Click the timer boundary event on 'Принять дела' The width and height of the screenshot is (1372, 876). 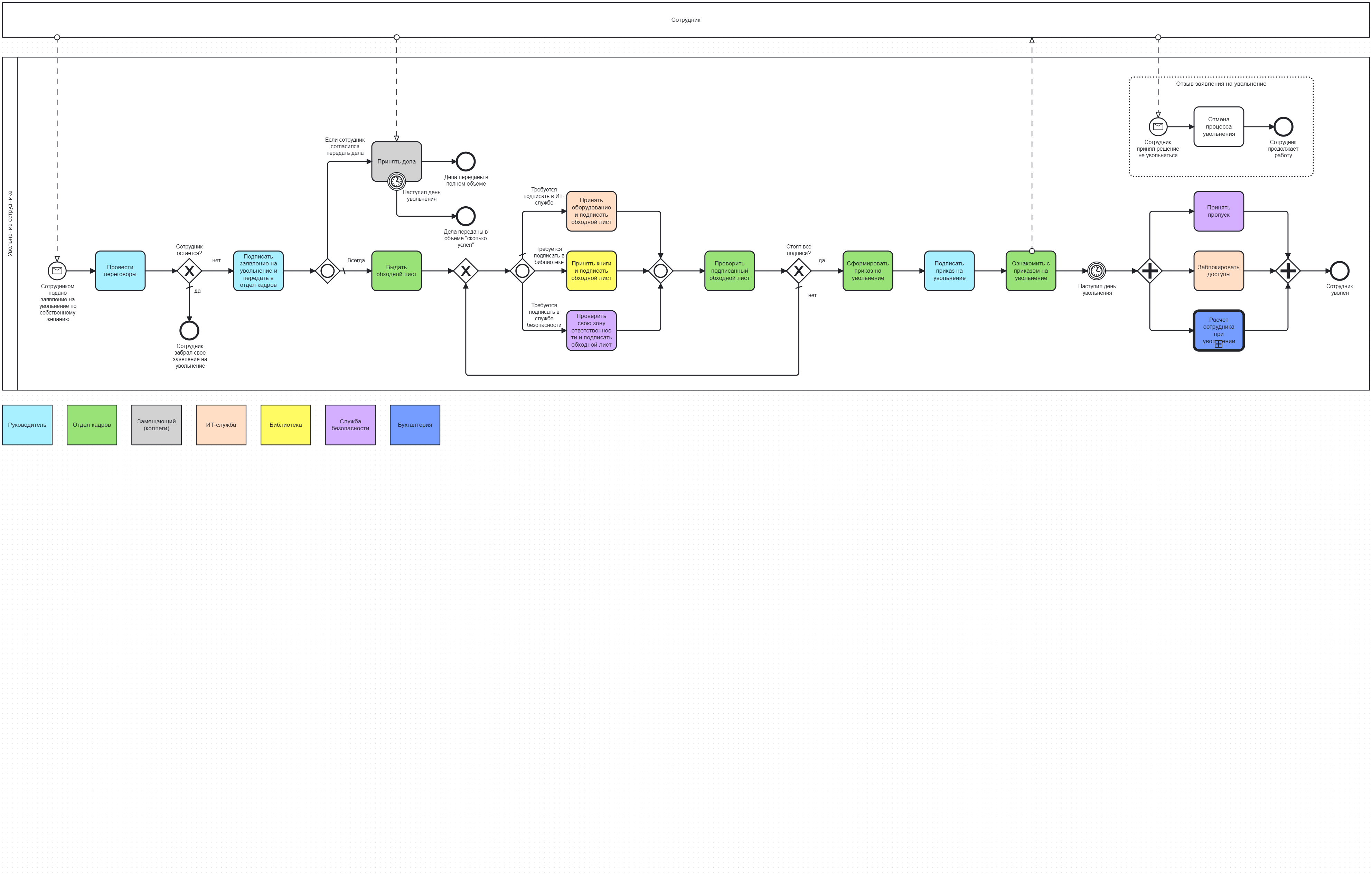point(396,182)
